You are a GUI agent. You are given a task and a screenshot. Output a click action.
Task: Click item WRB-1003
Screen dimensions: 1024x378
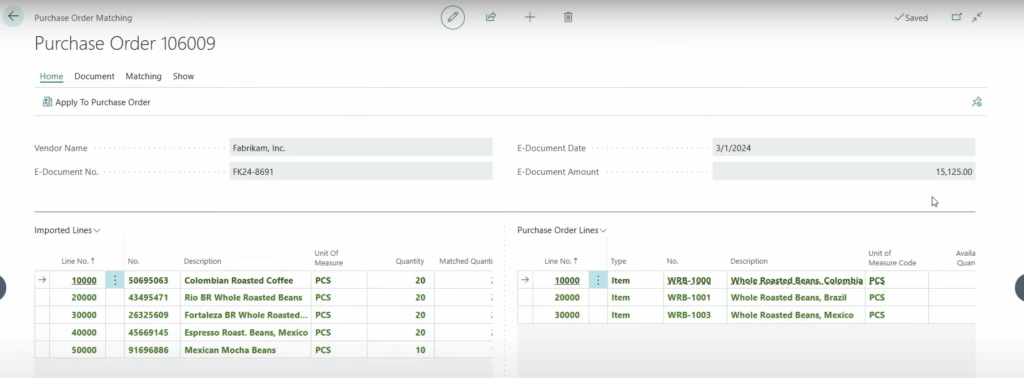pyautogui.click(x=688, y=315)
